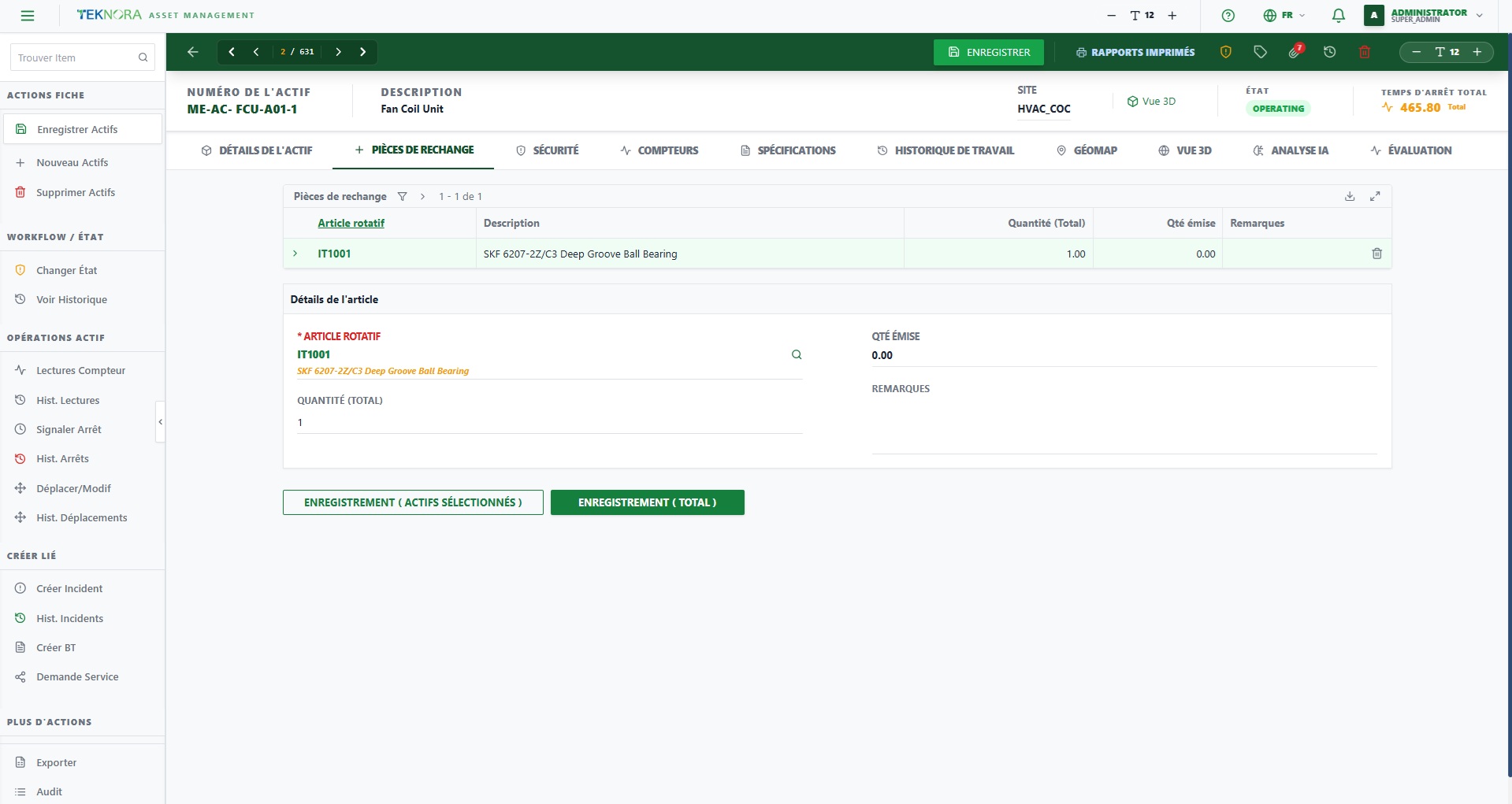This screenshot has height=804, width=1512.
Task: Click search icon in Trouver Item box
Action: pos(143,57)
